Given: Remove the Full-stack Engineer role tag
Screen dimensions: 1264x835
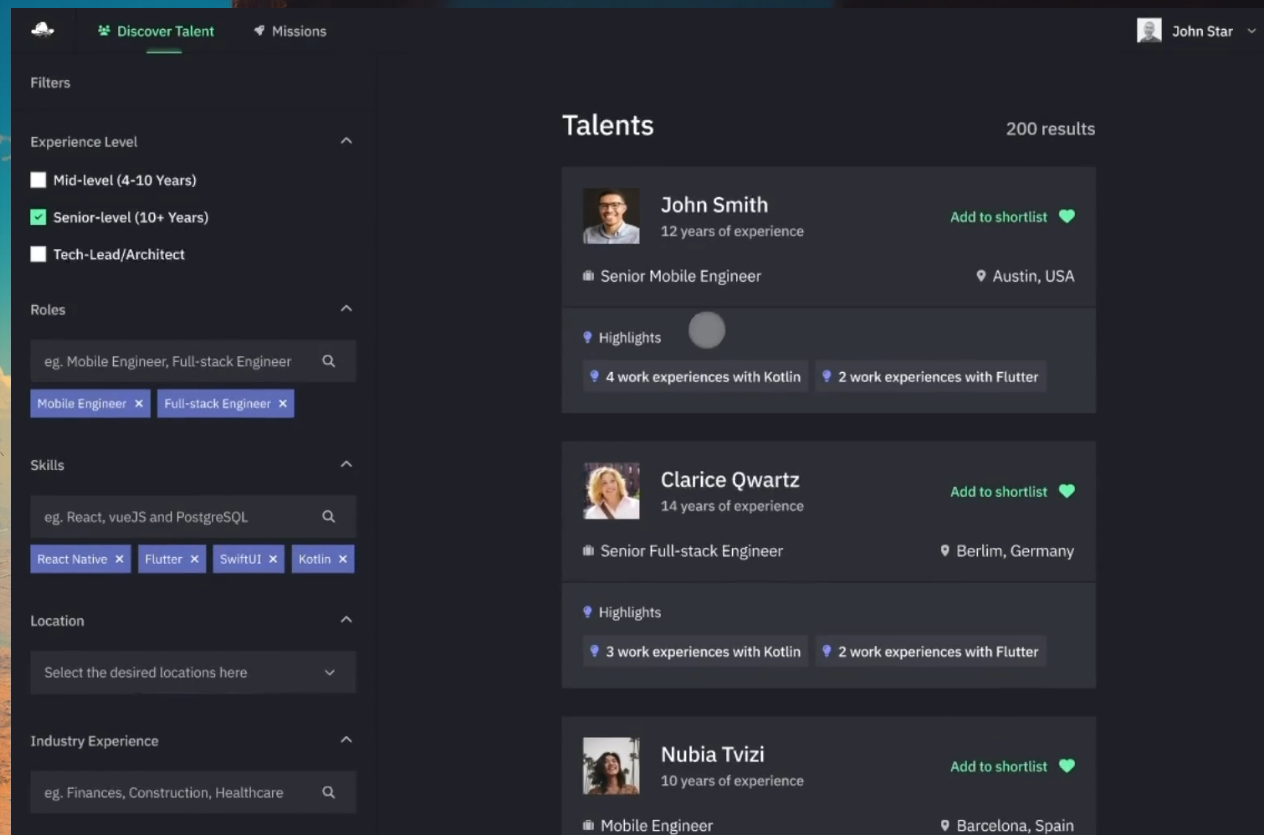Looking at the screenshot, I should tap(283, 404).
